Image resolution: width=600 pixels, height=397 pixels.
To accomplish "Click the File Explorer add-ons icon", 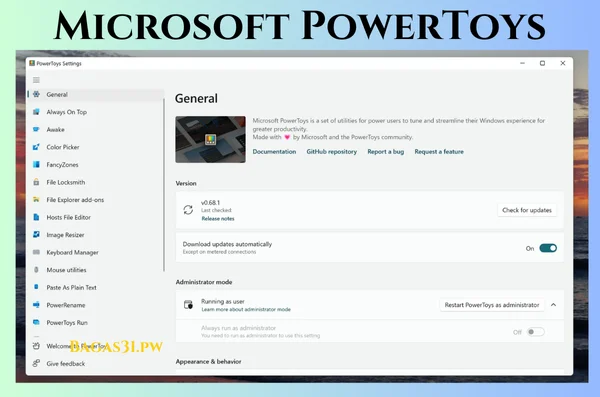I will click(x=36, y=199).
